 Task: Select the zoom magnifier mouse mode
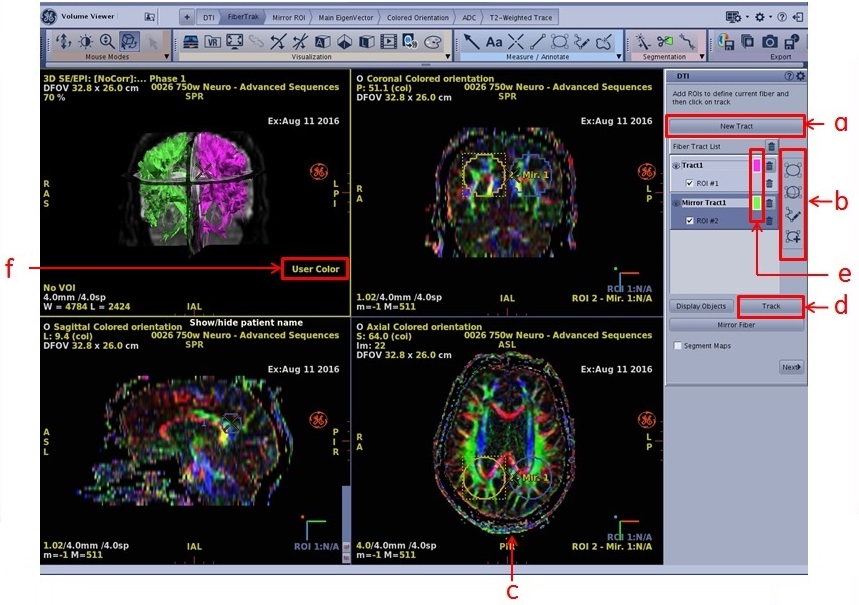107,42
